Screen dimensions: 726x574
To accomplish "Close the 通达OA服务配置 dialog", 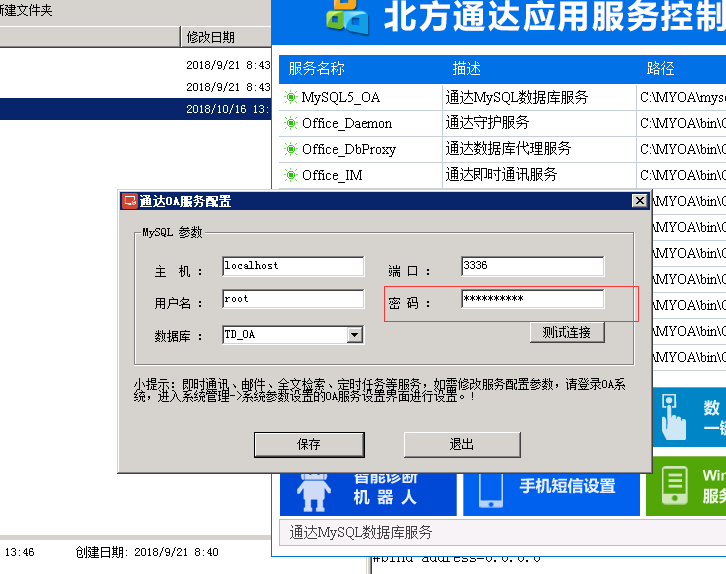I will click(x=639, y=201).
